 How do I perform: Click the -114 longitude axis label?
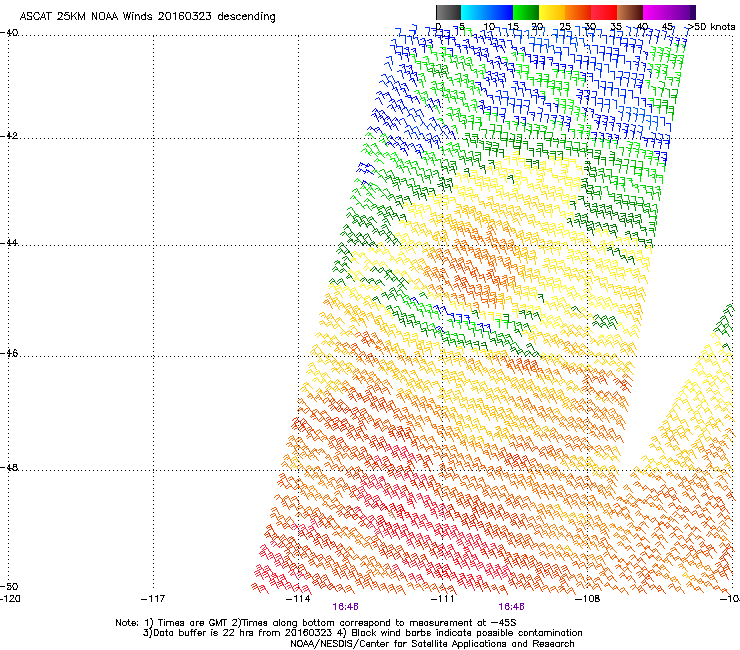(298, 599)
